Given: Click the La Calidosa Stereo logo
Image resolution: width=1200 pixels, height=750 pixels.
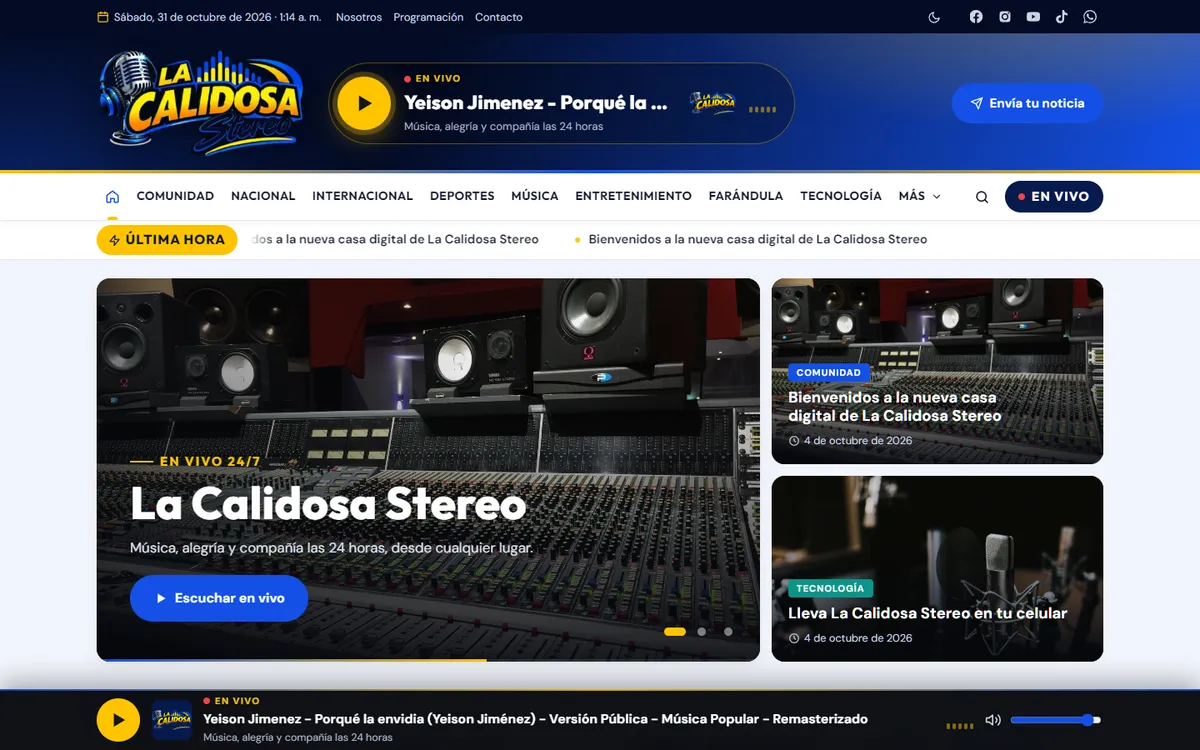Looking at the screenshot, I should click(x=201, y=103).
